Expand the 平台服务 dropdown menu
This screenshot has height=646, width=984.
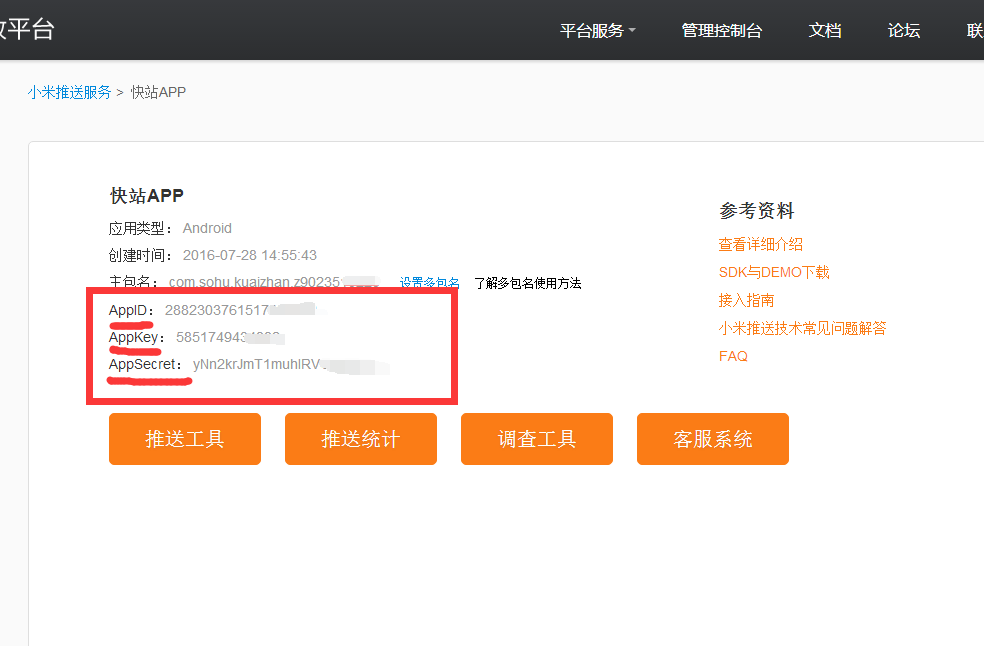click(597, 31)
